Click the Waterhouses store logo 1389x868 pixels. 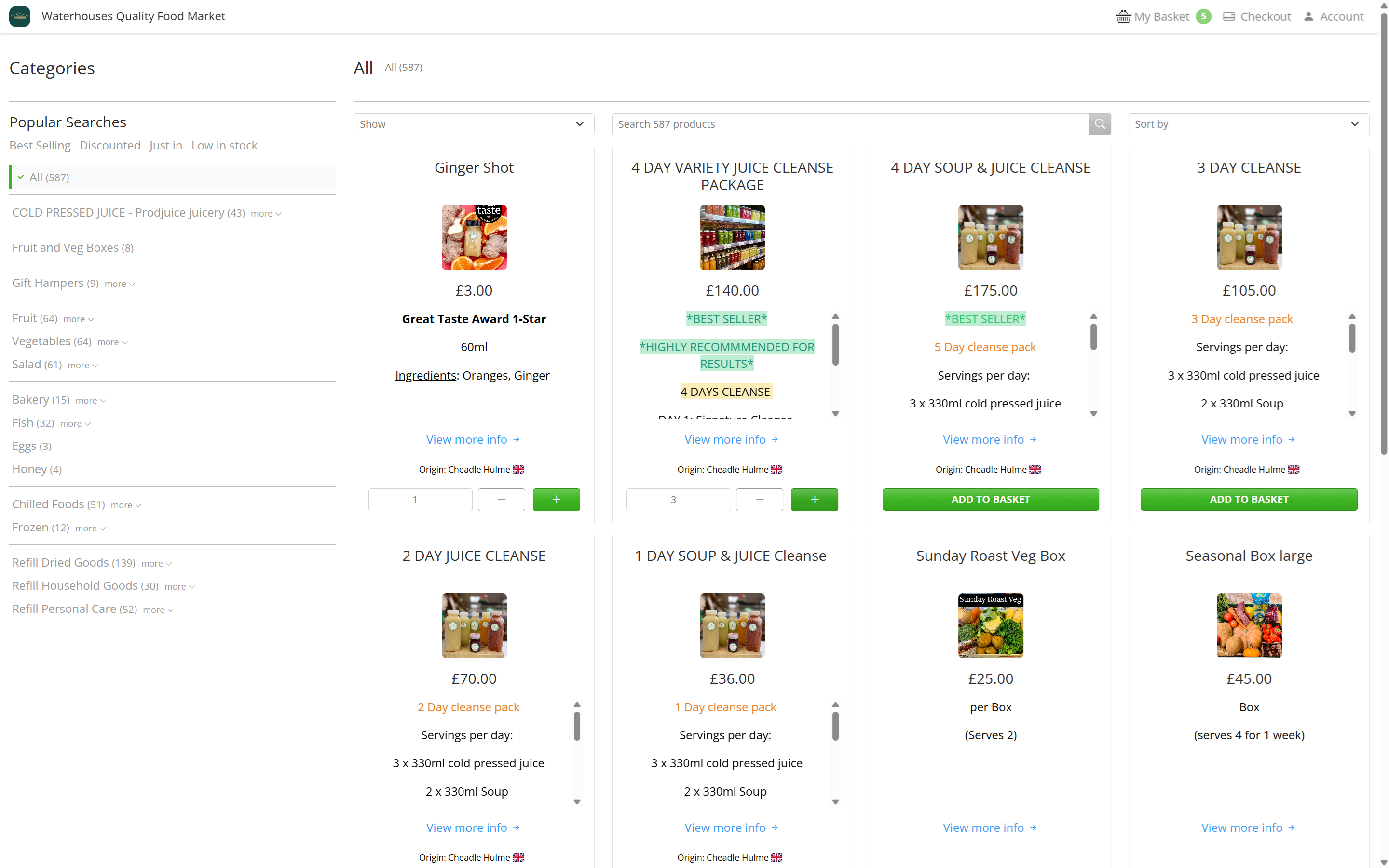20,16
